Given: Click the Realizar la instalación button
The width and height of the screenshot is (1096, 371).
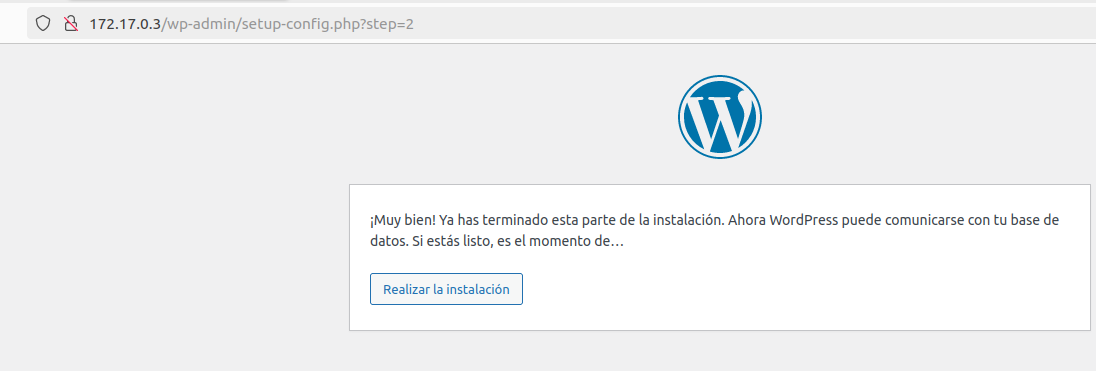Looking at the screenshot, I should pos(446,289).
